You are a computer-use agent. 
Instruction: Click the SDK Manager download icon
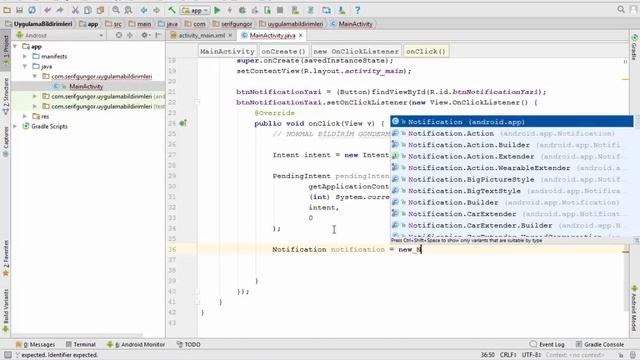coord(342,10)
